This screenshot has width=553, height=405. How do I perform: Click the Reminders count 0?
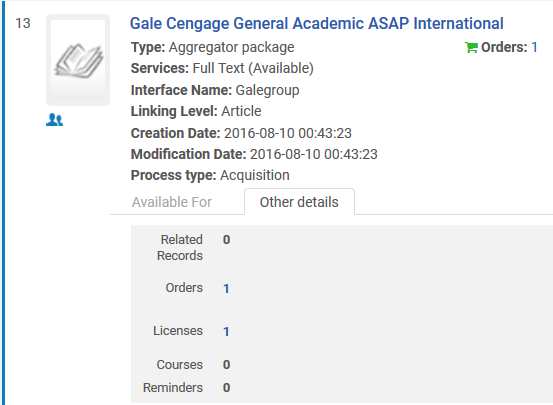[226, 388]
